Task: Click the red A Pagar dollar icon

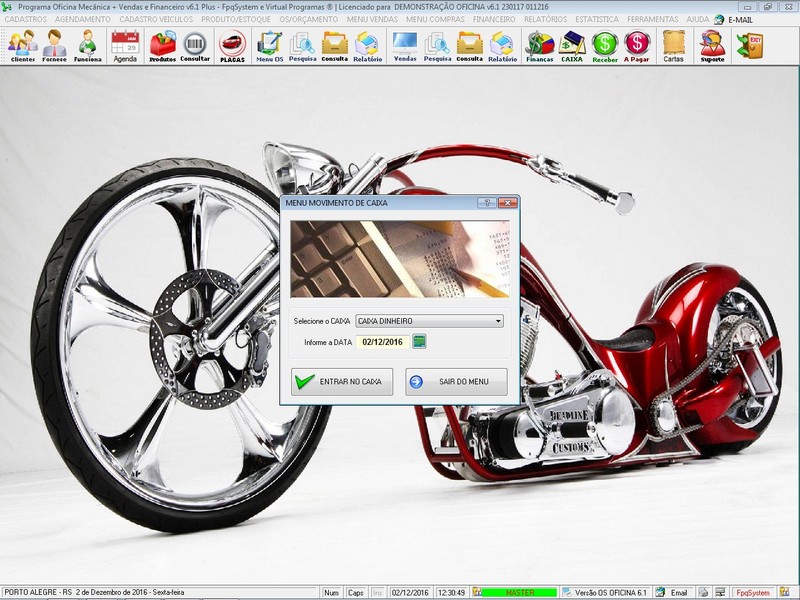Action: 637,46
